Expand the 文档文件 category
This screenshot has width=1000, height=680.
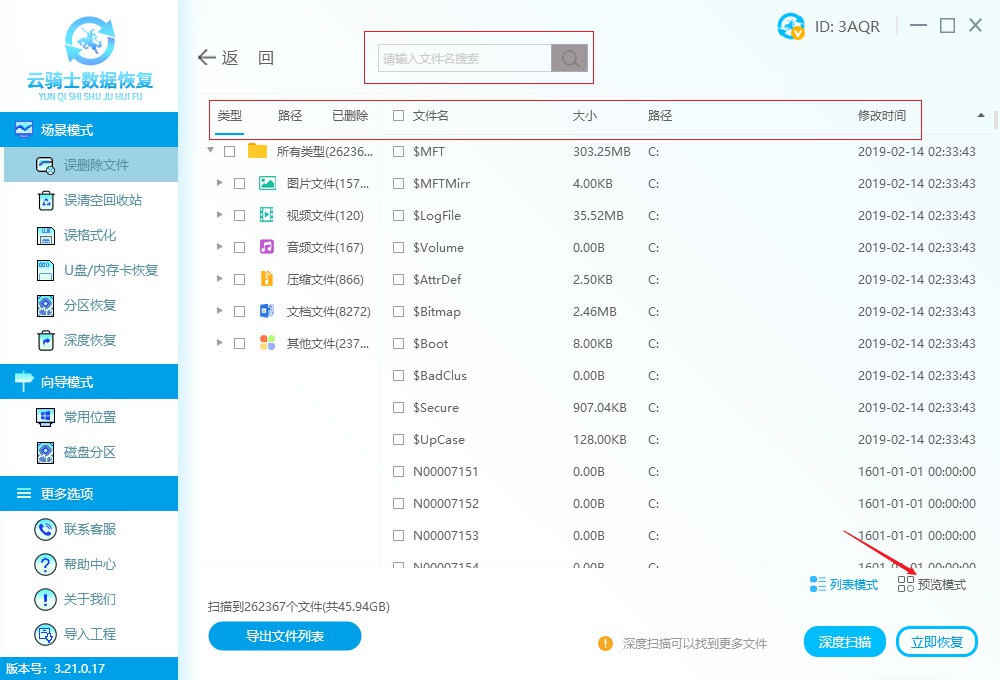pos(220,311)
